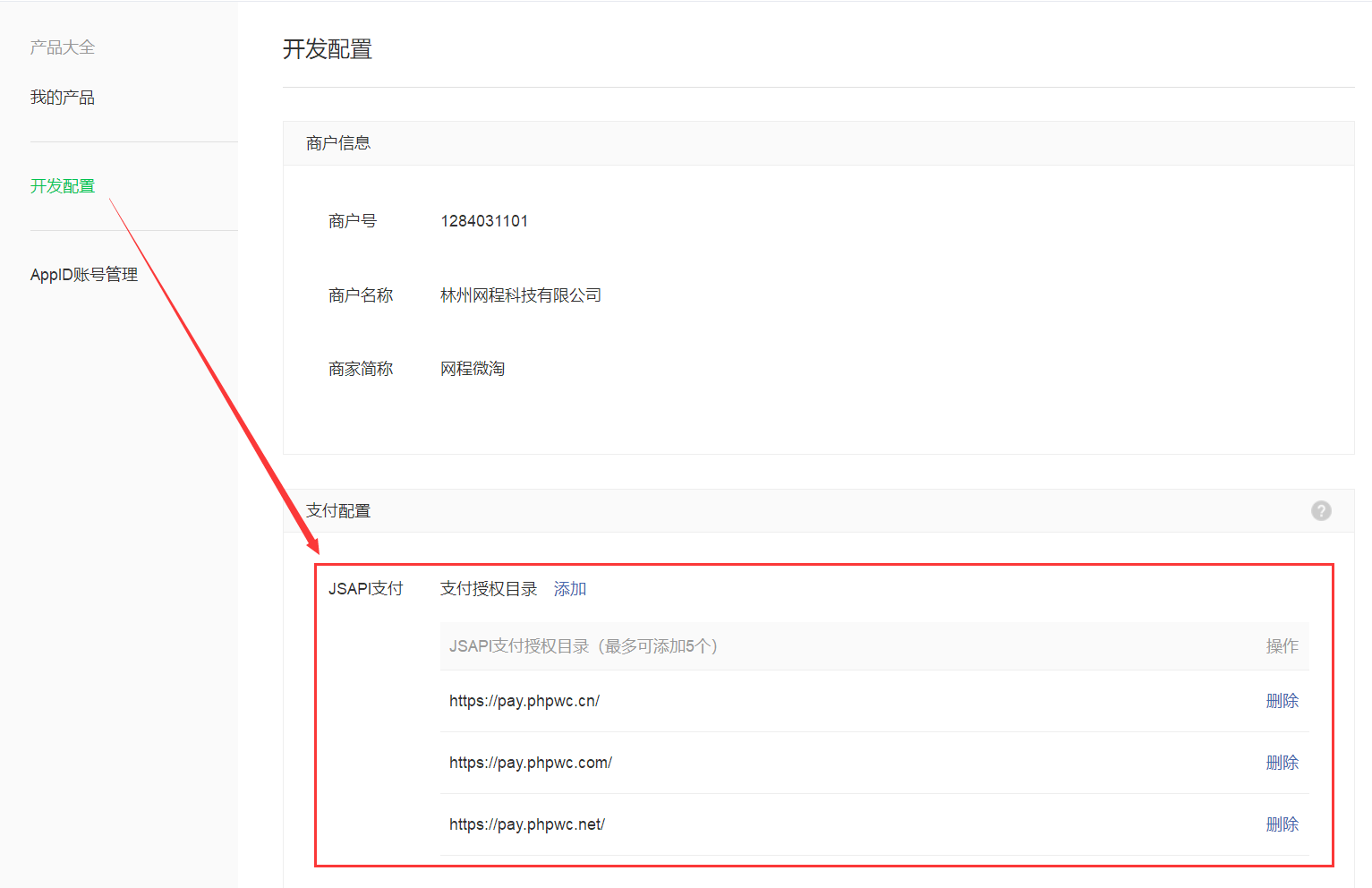Click the short name 网程微淘
This screenshot has height=888, width=1372.
(x=473, y=369)
